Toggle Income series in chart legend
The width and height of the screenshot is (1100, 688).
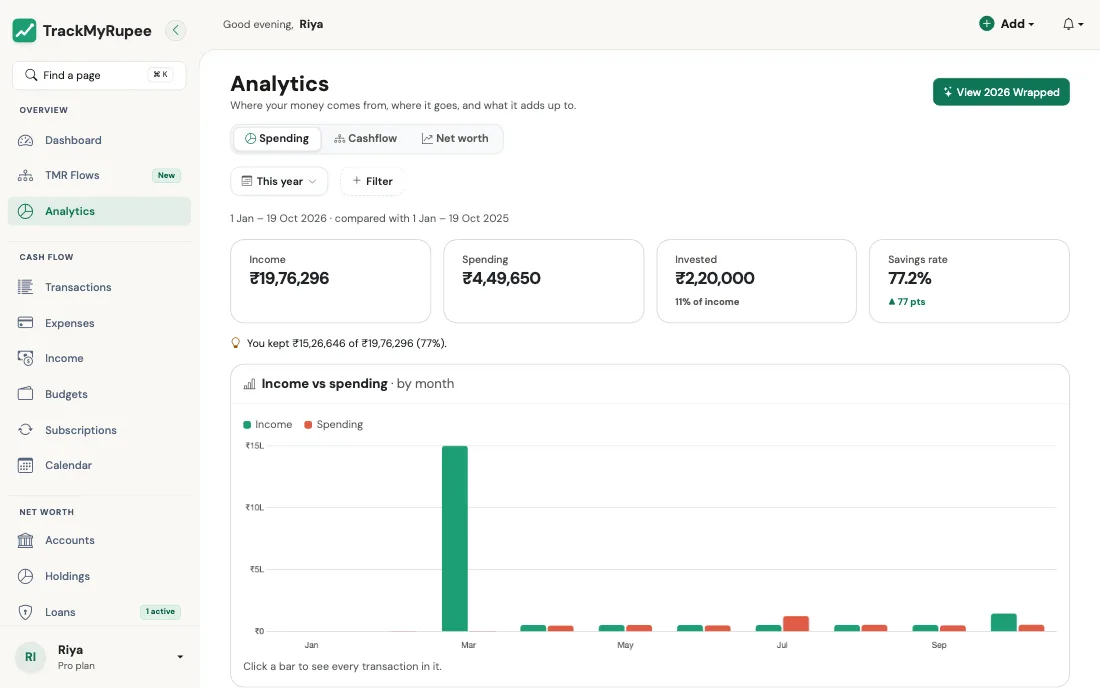click(267, 424)
